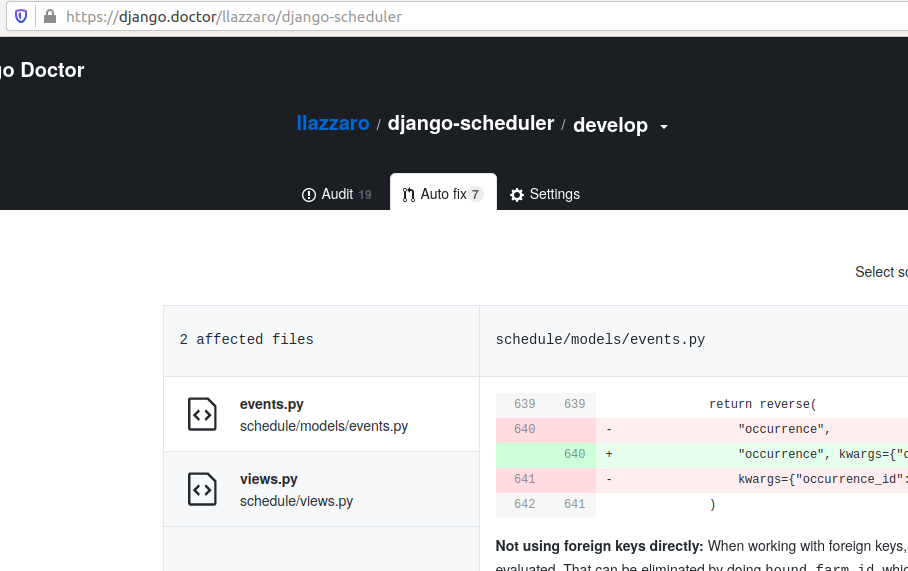908x571 pixels.
Task: Select events.py in affected files list
Action: (321, 414)
